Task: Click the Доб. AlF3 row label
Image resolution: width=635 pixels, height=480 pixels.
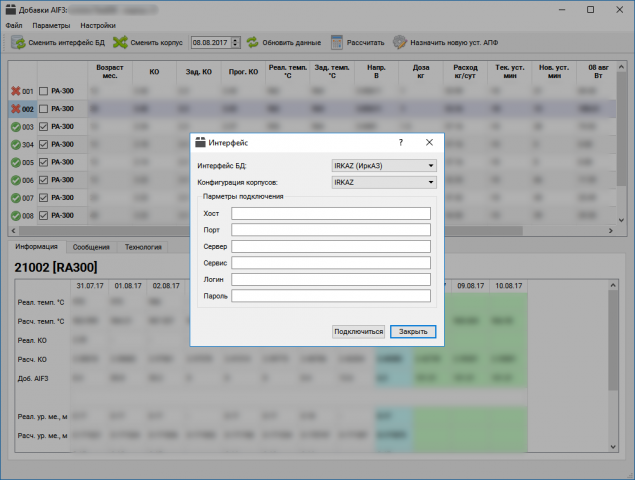Action: click(x=33, y=379)
